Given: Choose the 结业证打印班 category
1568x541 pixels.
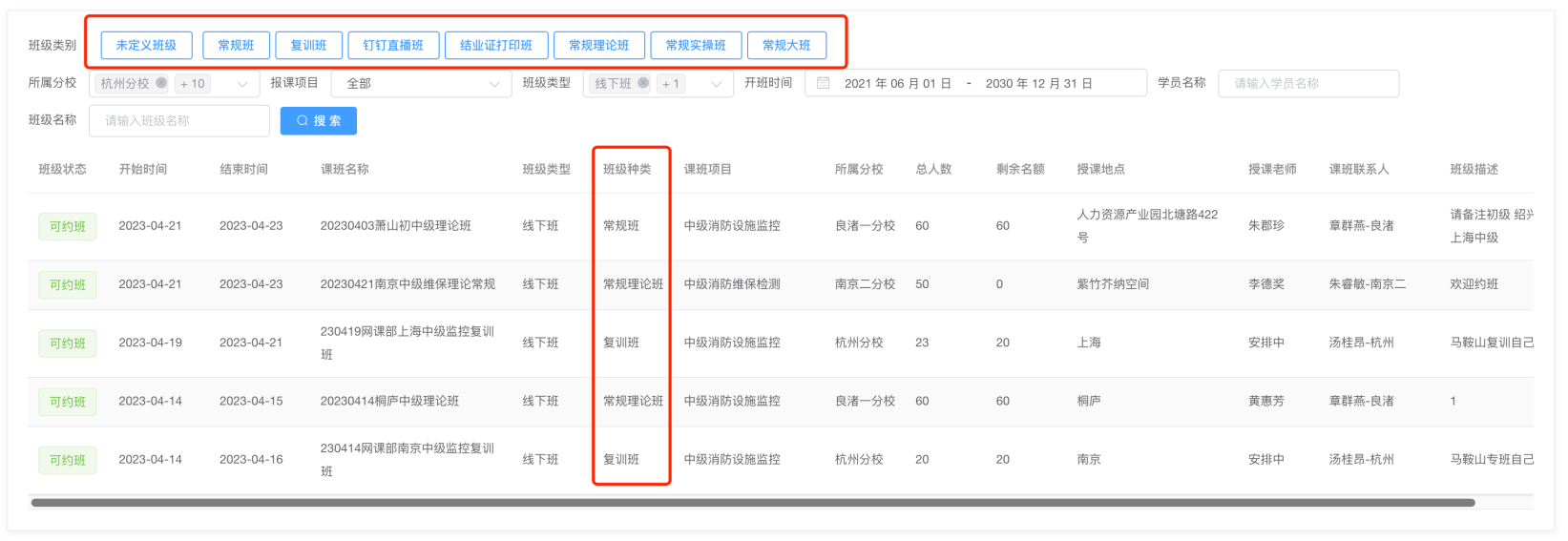Looking at the screenshot, I should (x=496, y=46).
